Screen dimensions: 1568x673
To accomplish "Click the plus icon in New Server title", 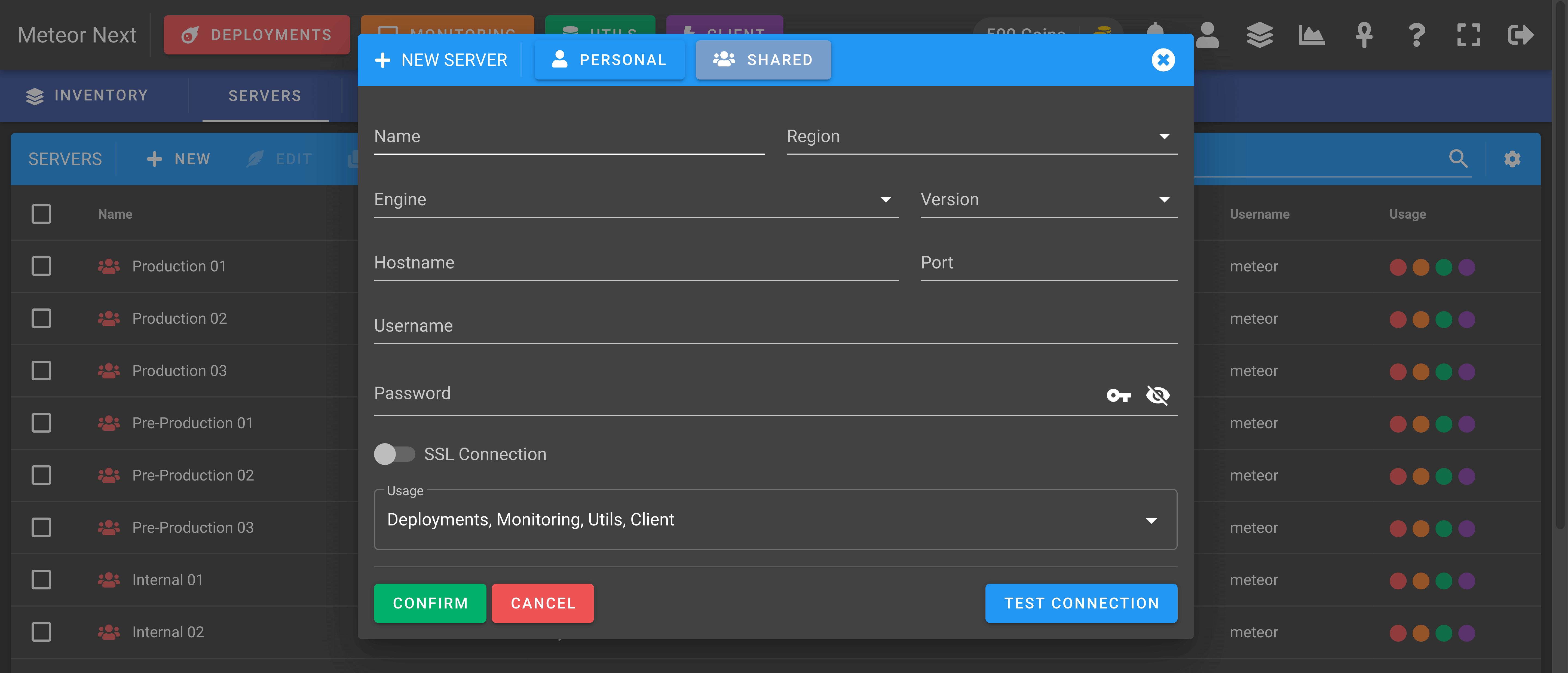I will tap(382, 60).
